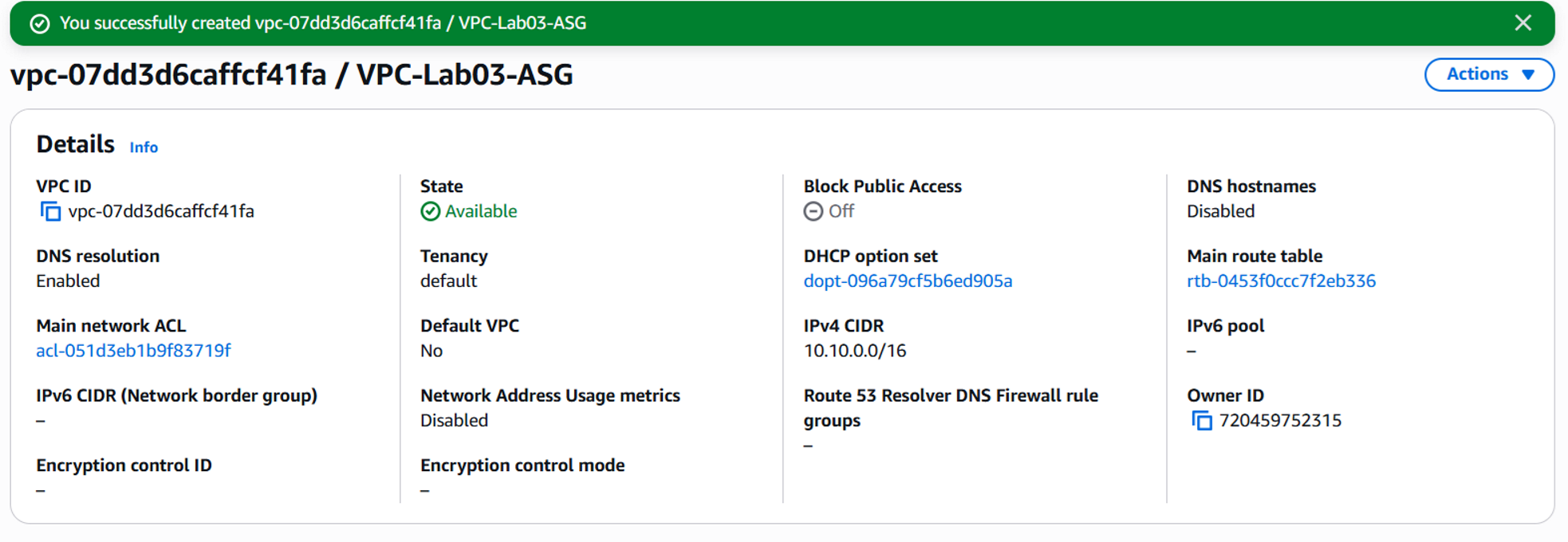The image size is (1568, 542).
Task: Click the Encryption control mode label
Action: click(522, 465)
